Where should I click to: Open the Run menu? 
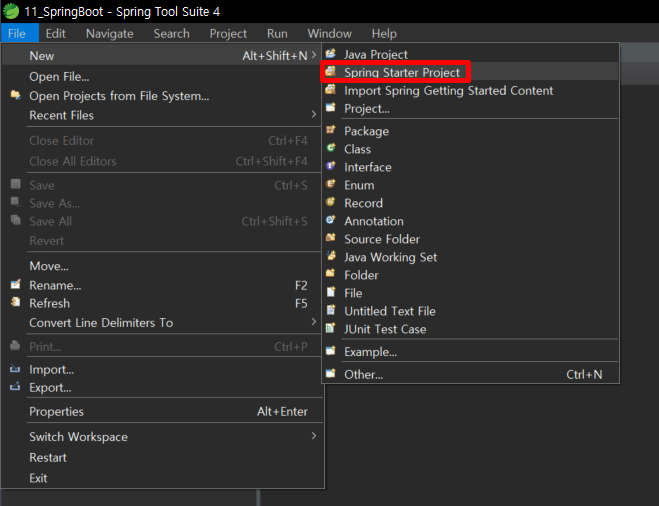click(277, 33)
